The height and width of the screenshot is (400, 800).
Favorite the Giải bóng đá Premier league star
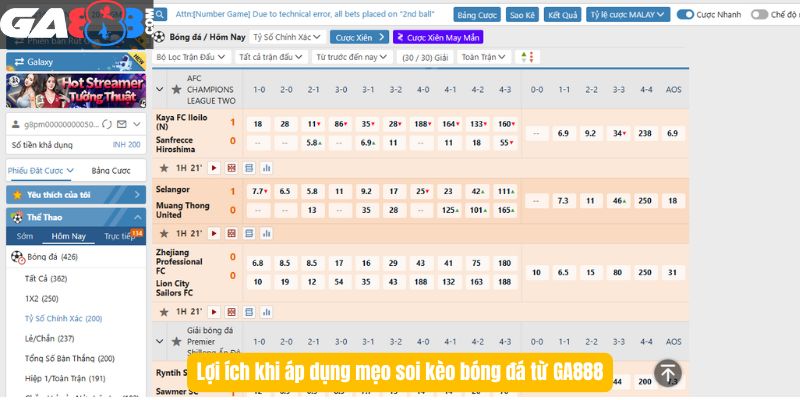pos(177,341)
